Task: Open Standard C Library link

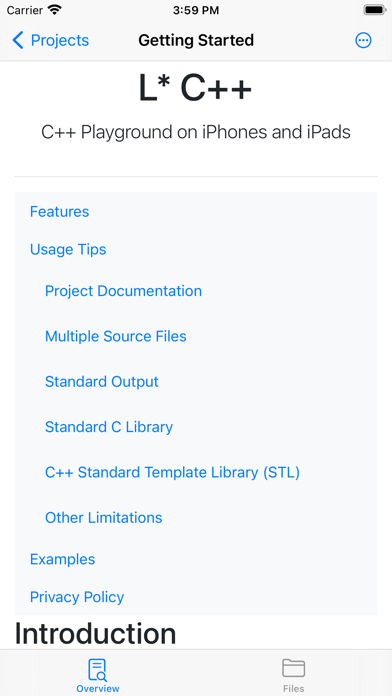Action: point(109,427)
